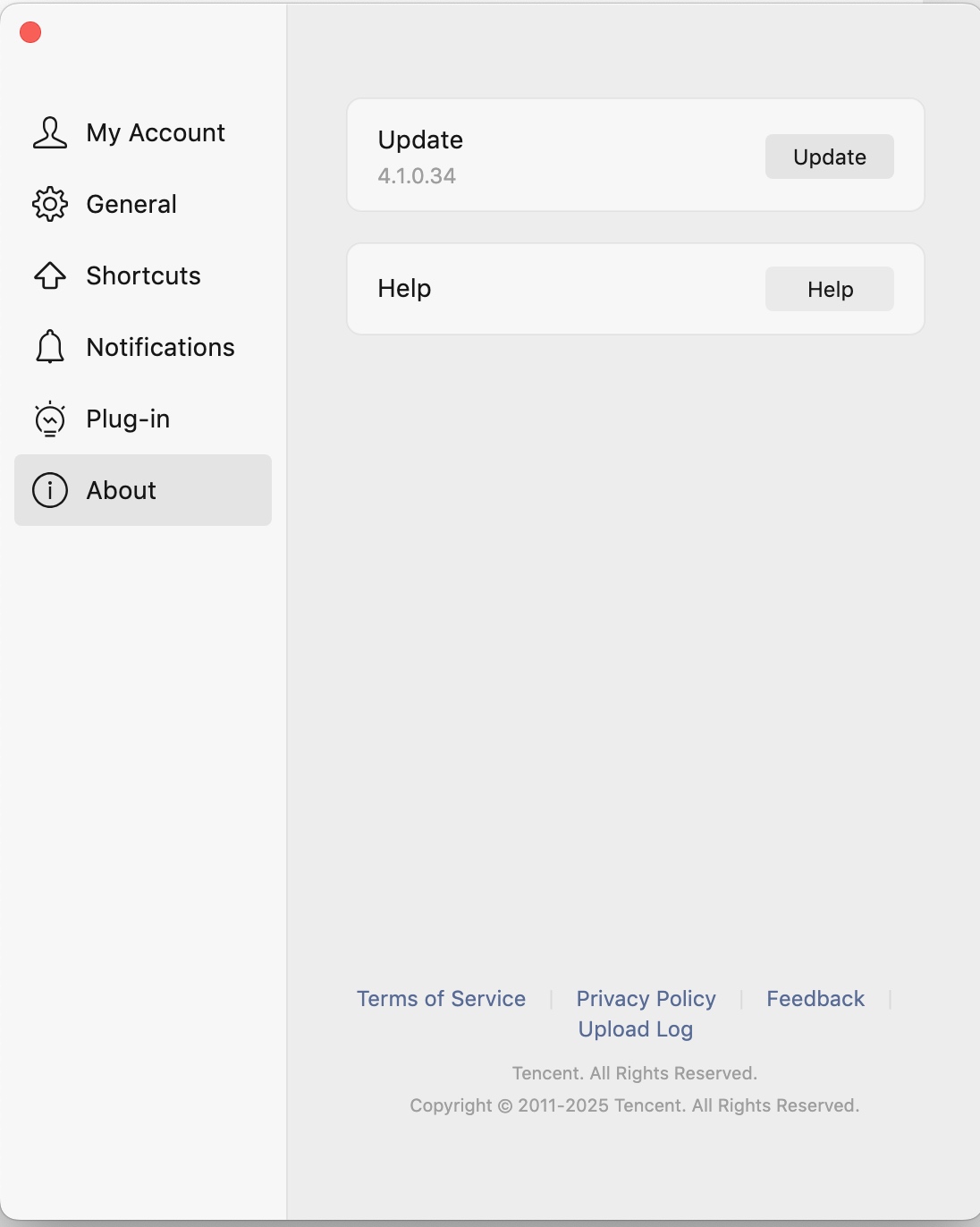
Task: Click the bell icon for Notifications
Action: coord(50,347)
